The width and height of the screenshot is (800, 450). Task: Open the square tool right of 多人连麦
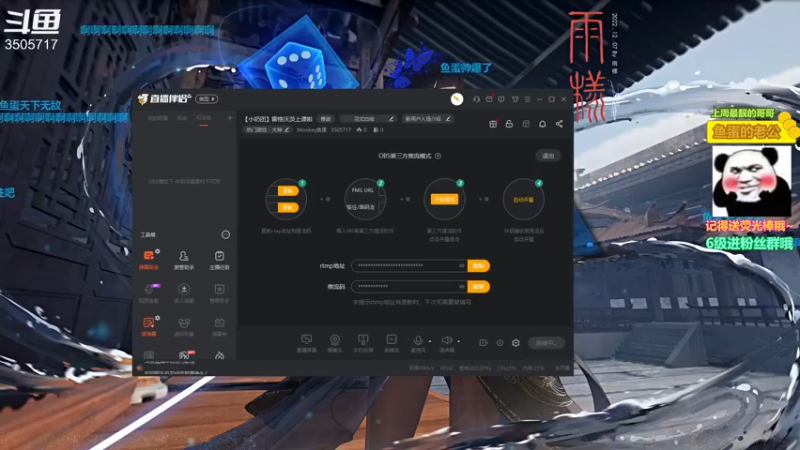(219, 293)
